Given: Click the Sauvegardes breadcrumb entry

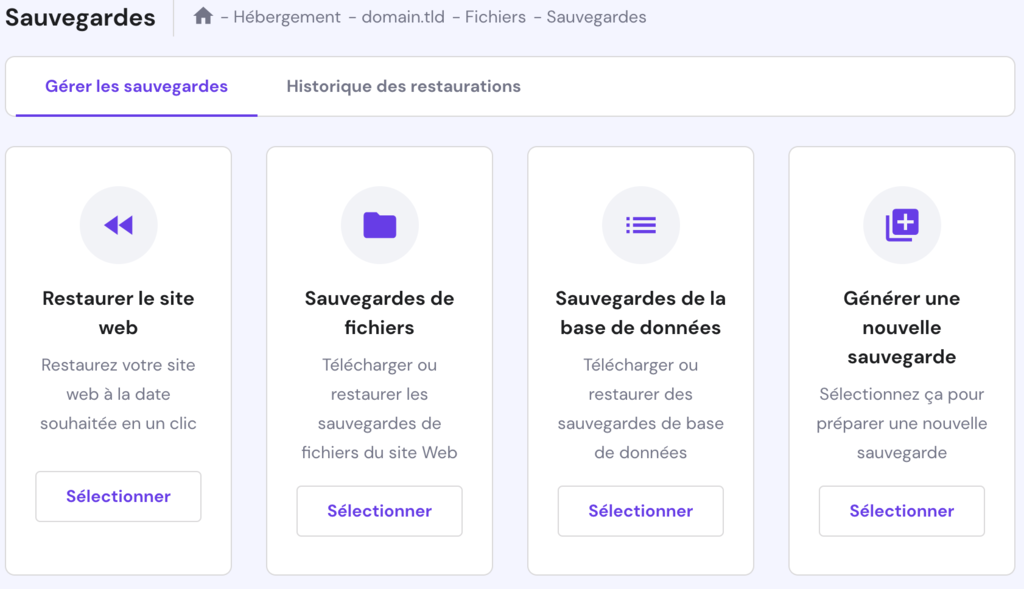Looking at the screenshot, I should pos(597,16).
